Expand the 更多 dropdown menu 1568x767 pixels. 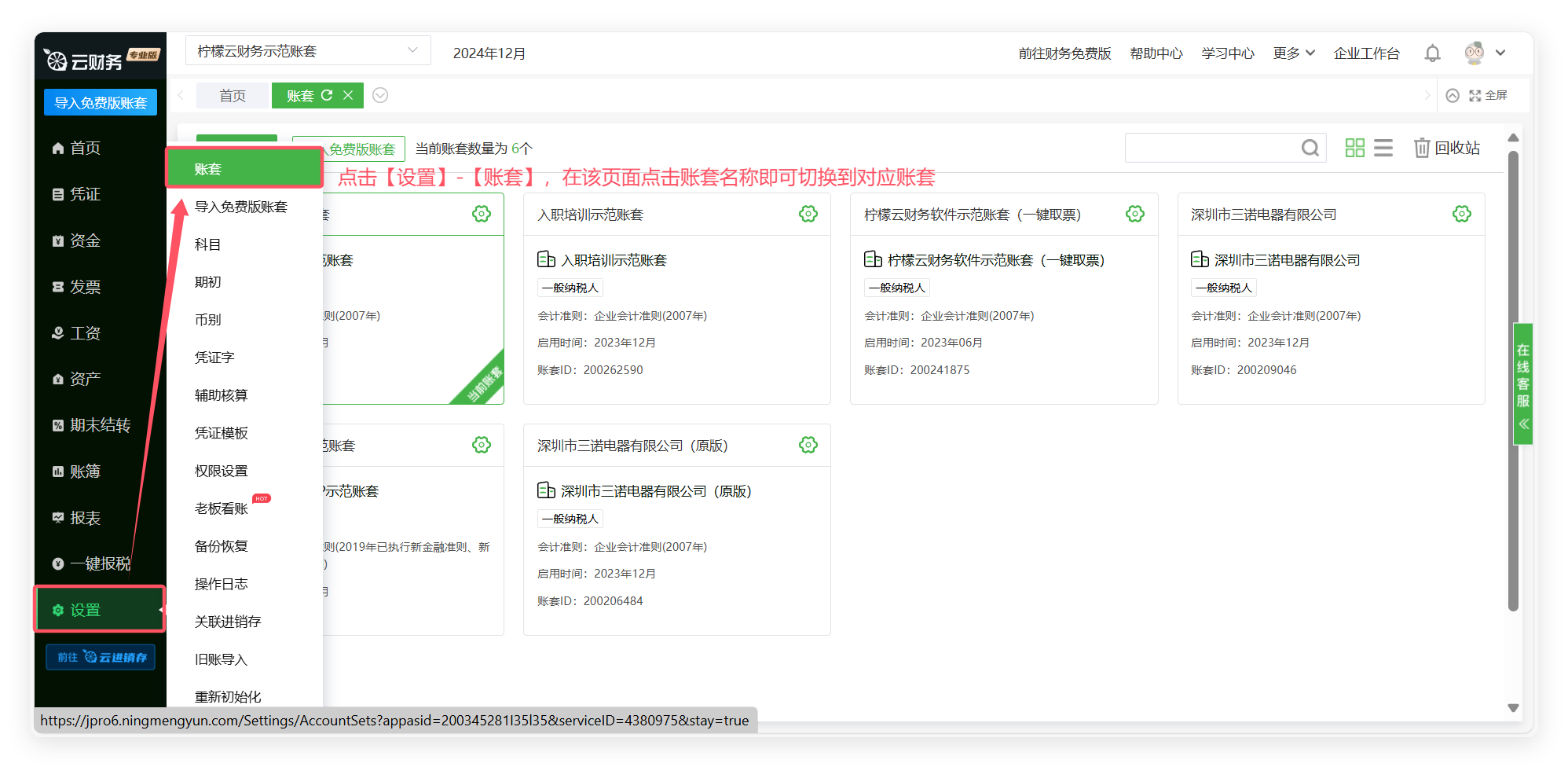1293,53
